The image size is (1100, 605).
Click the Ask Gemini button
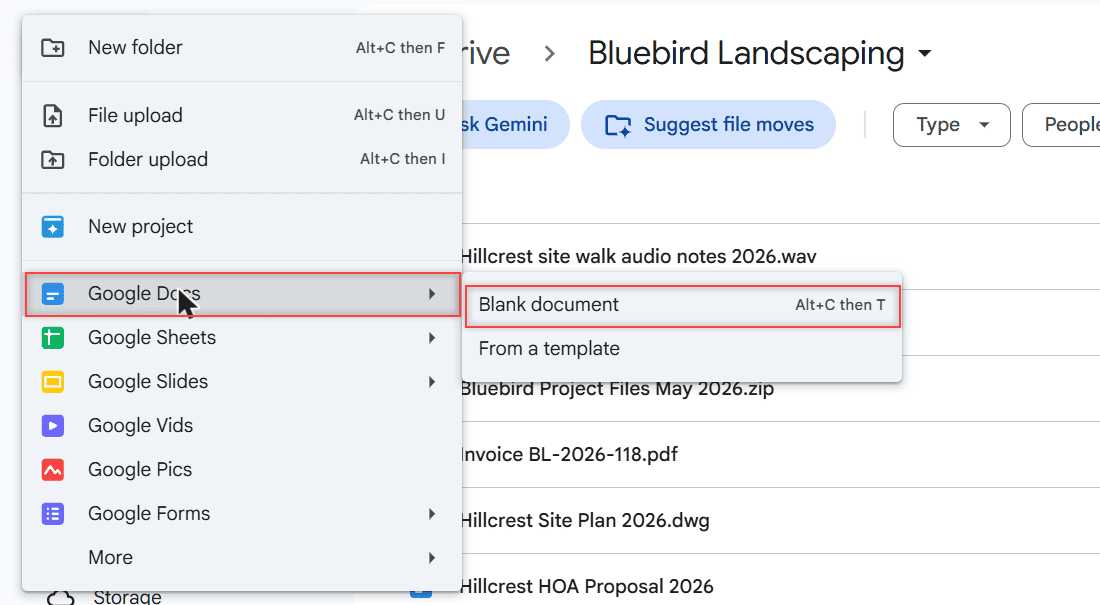515,125
